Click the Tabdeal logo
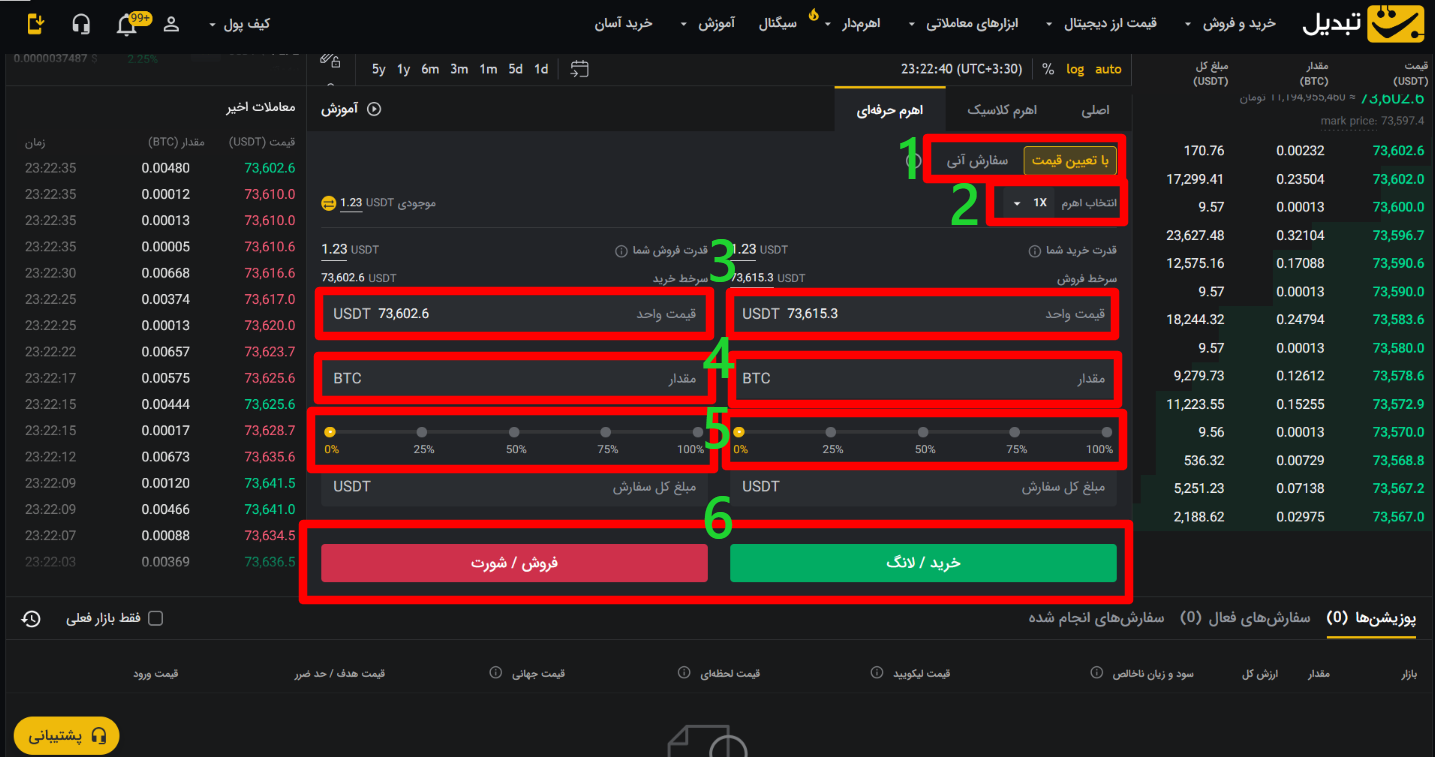 click(x=1366, y=24)
